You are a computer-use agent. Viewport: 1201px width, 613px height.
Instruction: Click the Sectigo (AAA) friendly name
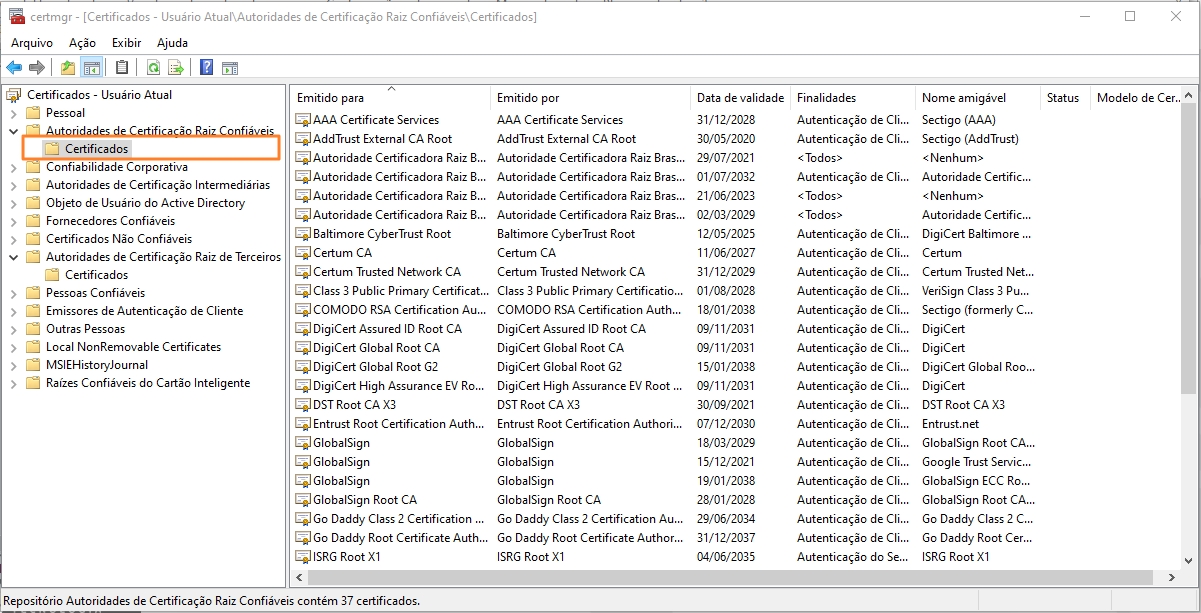tap(958, 120)
